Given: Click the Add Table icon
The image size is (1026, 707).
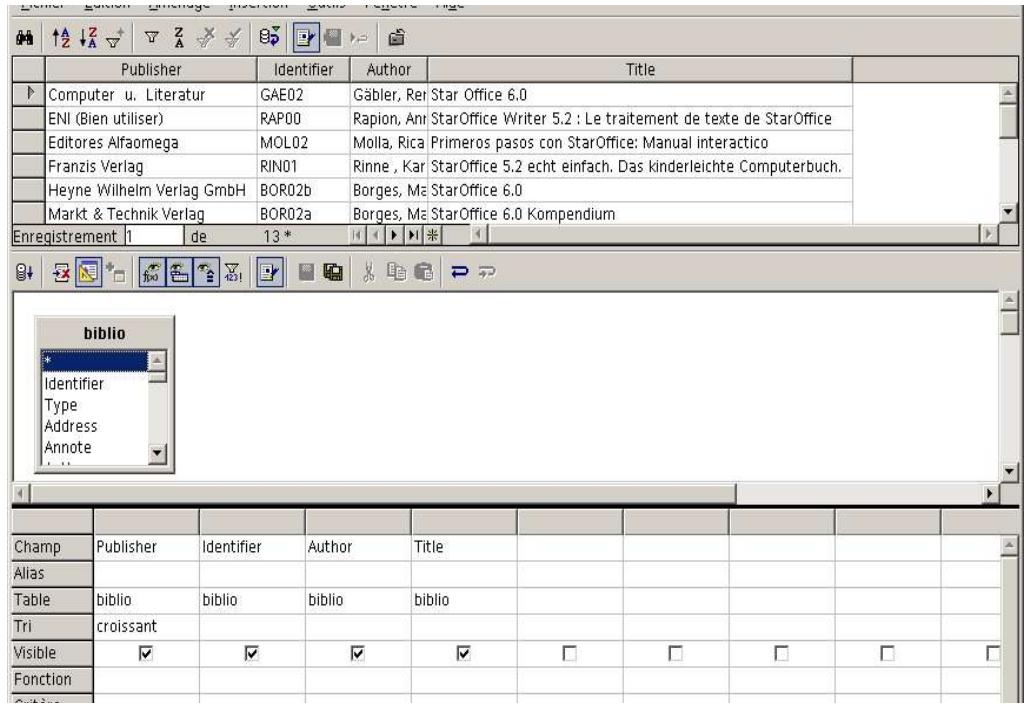Looking at the screenshot, I should [x=115, y=272].
